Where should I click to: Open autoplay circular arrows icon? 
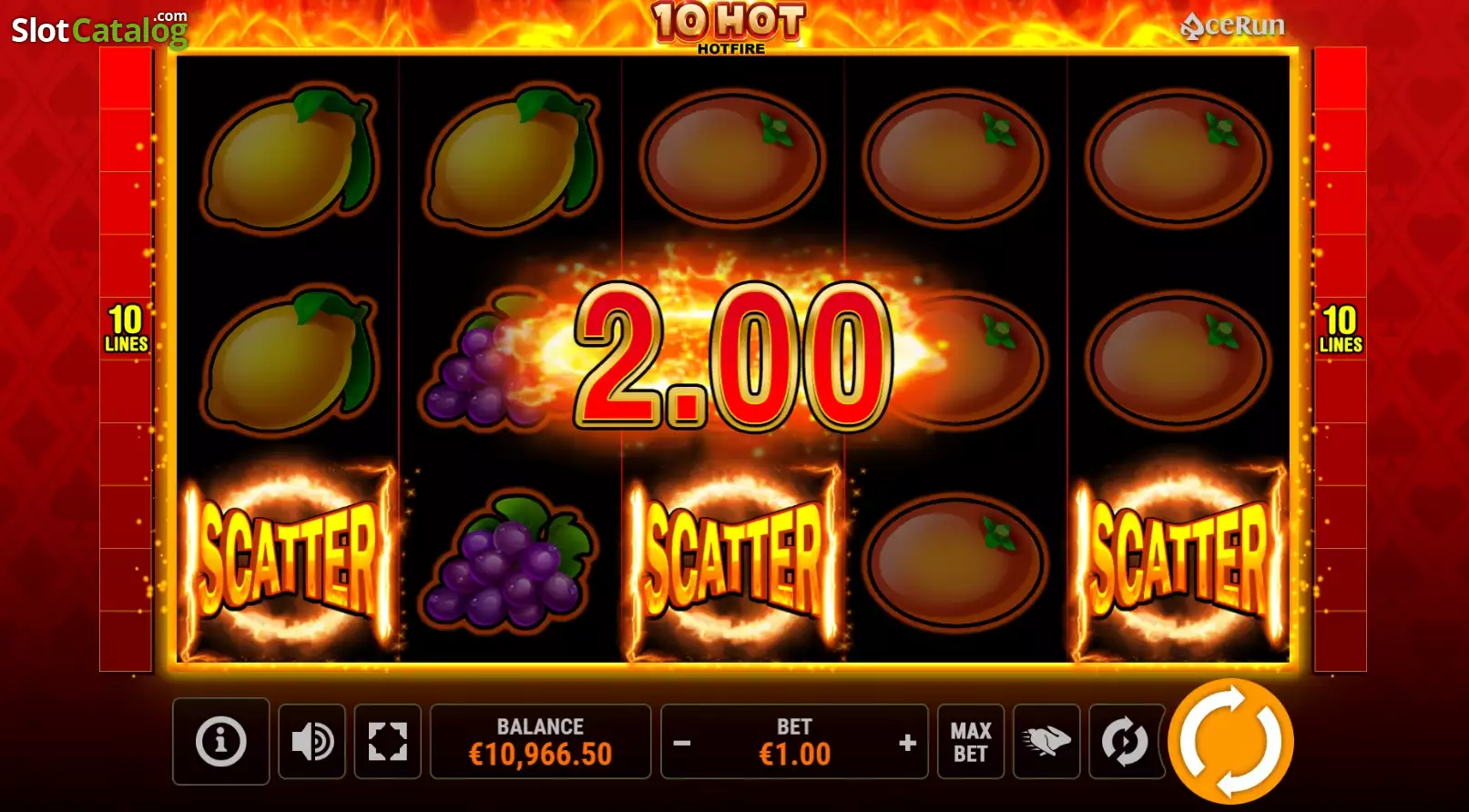[1126, 741]
